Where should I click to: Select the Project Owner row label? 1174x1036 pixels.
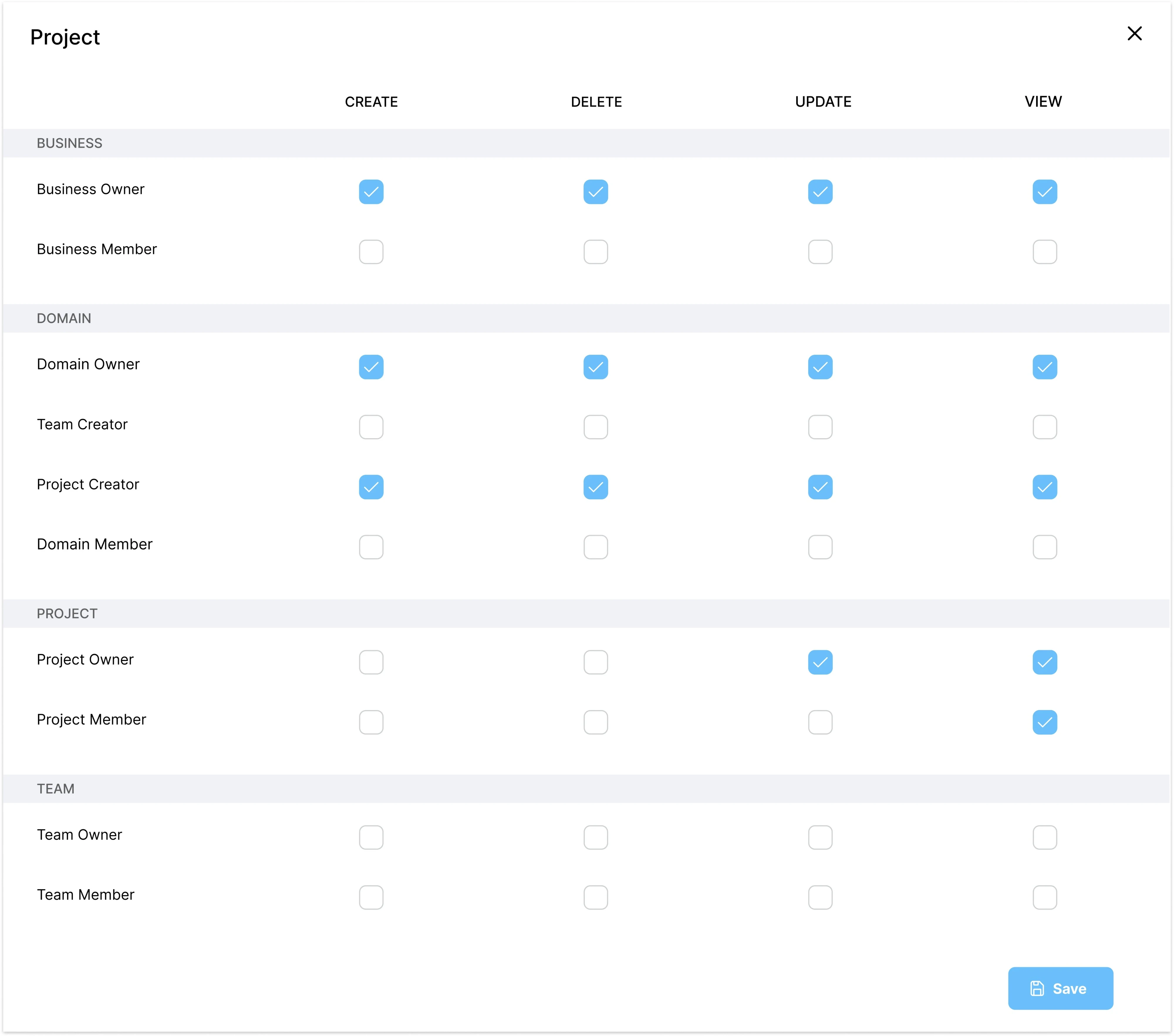point(85,659)
